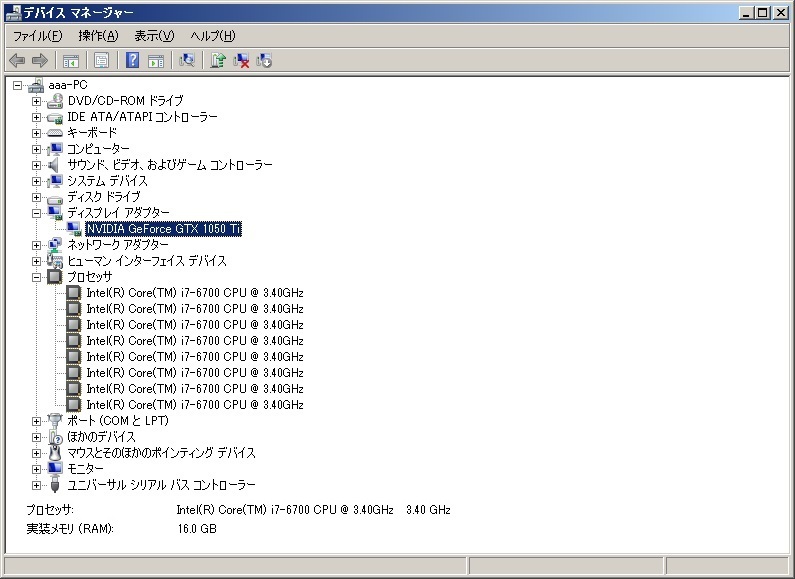Expand the ネットワーク アダプター node
This screenshot has height=579, width=795.
(x=37, y=245)
